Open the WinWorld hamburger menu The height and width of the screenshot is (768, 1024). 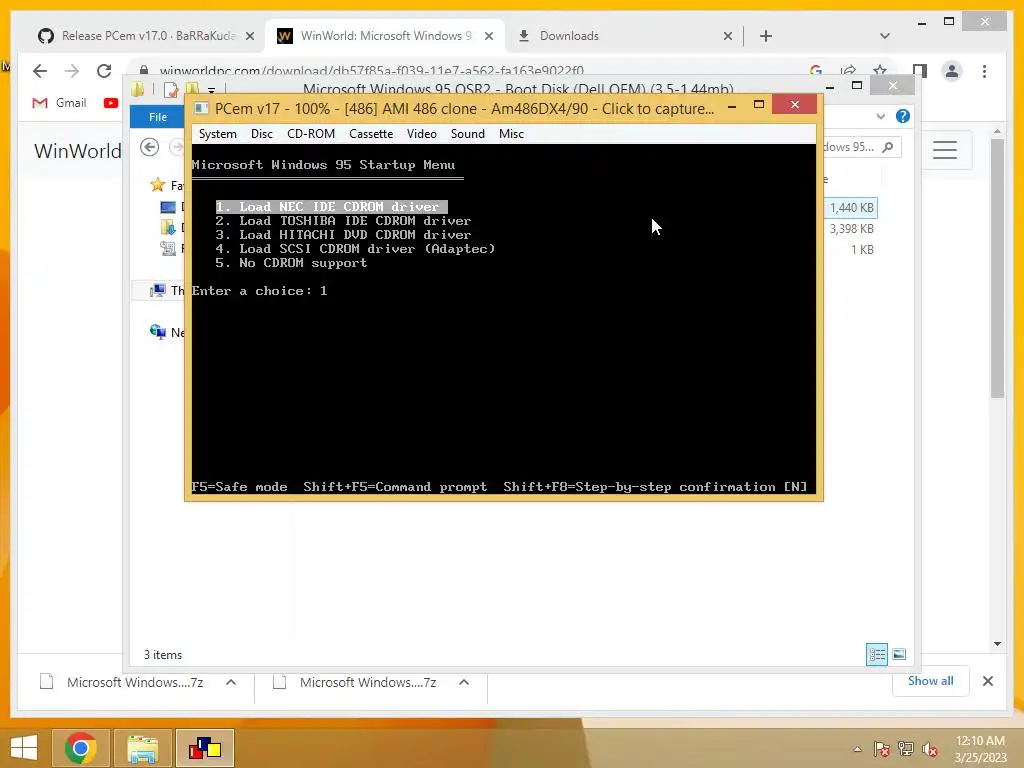pos(944,150)
